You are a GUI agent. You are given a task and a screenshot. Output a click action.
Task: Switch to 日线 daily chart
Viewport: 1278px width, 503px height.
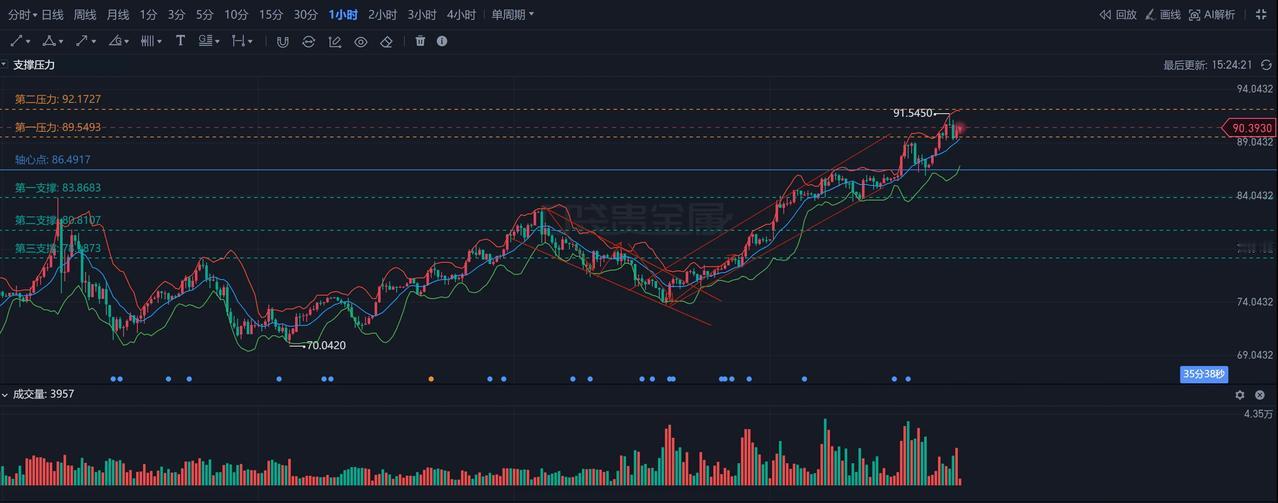(52, 15)
